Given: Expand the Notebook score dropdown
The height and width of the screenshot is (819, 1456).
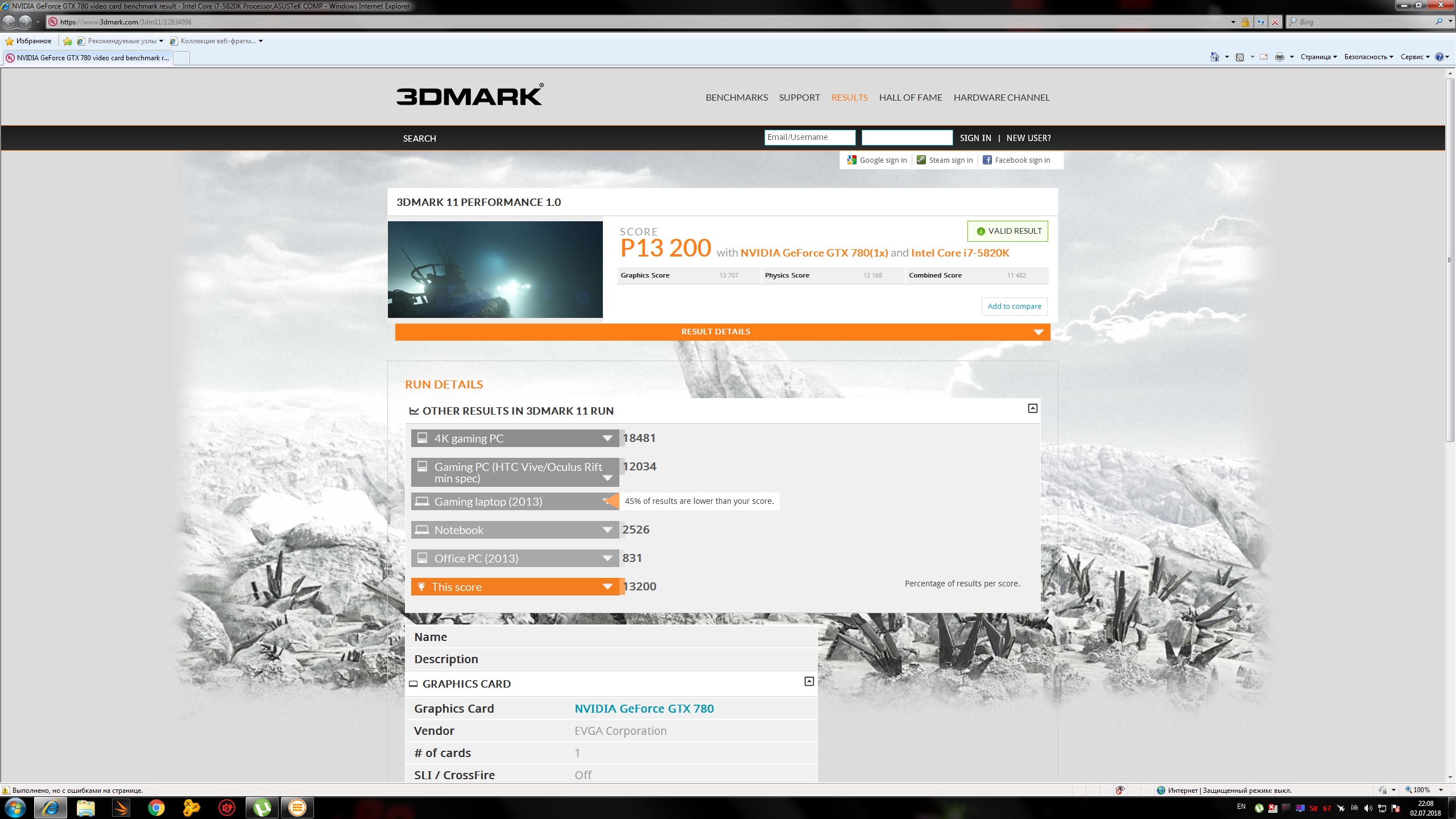Looking at the screenshot, I should tap(607, 530).
